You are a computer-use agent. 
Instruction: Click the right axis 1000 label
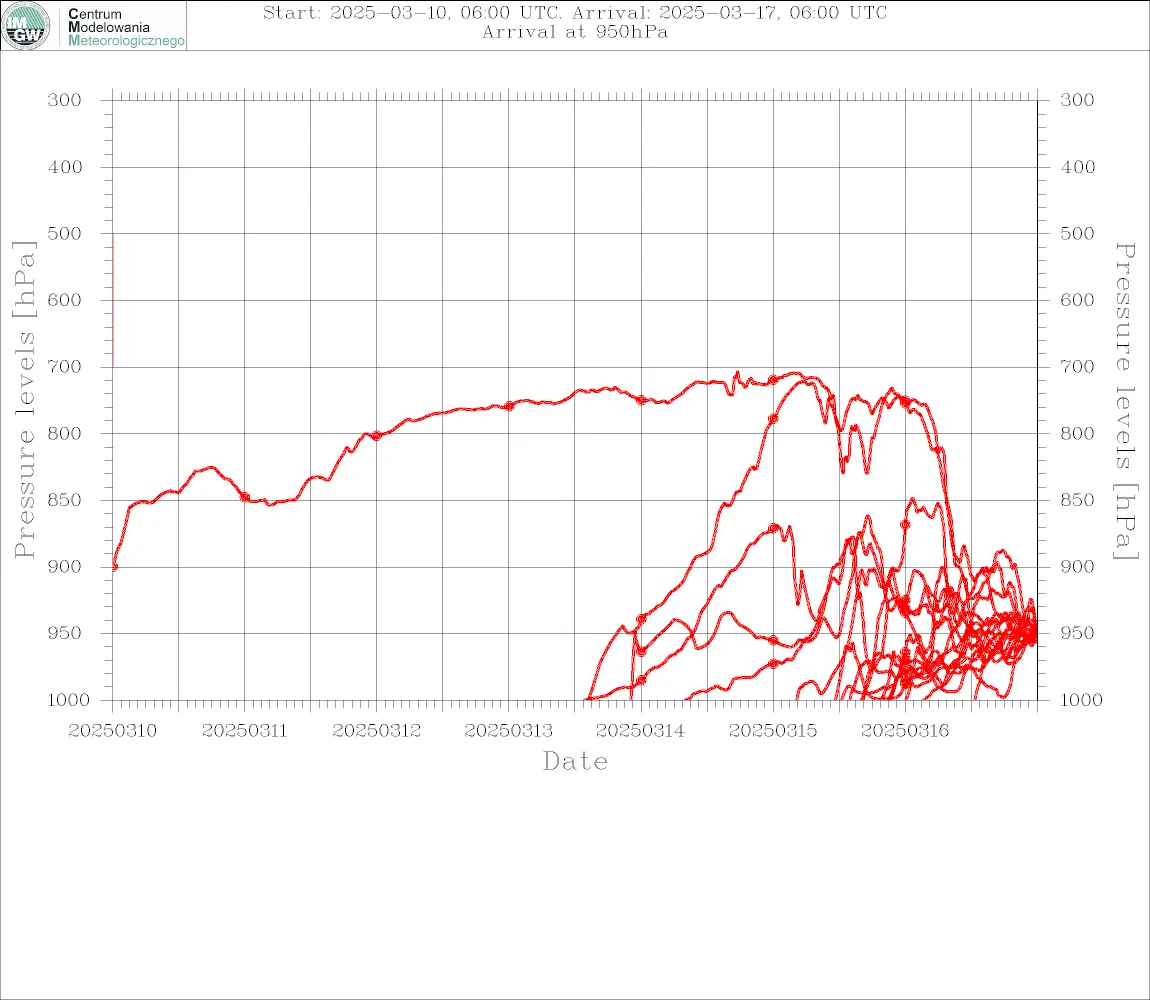pos(1081,700)
